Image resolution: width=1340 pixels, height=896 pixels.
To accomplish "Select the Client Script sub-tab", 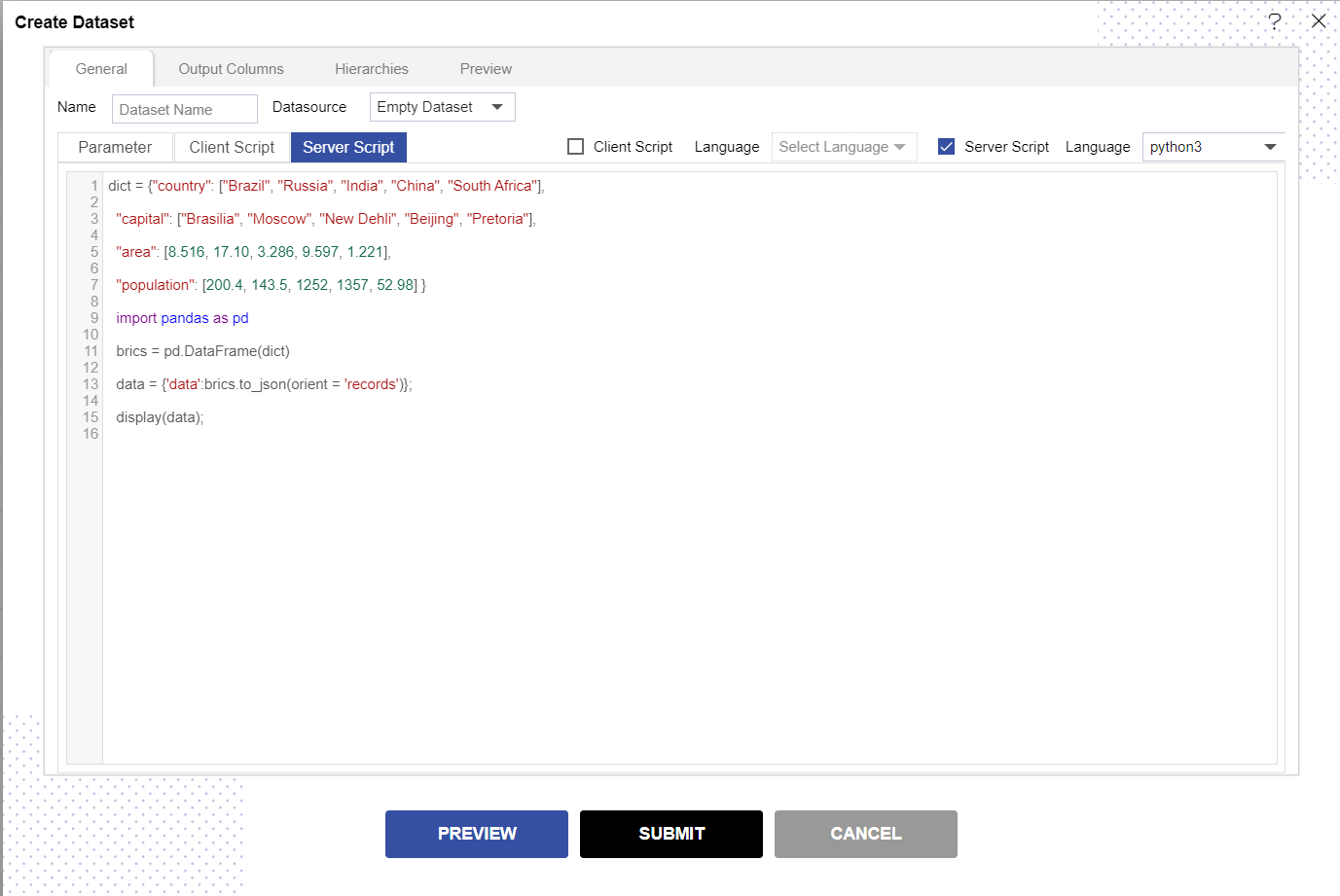I will click(x=232, y=147).
